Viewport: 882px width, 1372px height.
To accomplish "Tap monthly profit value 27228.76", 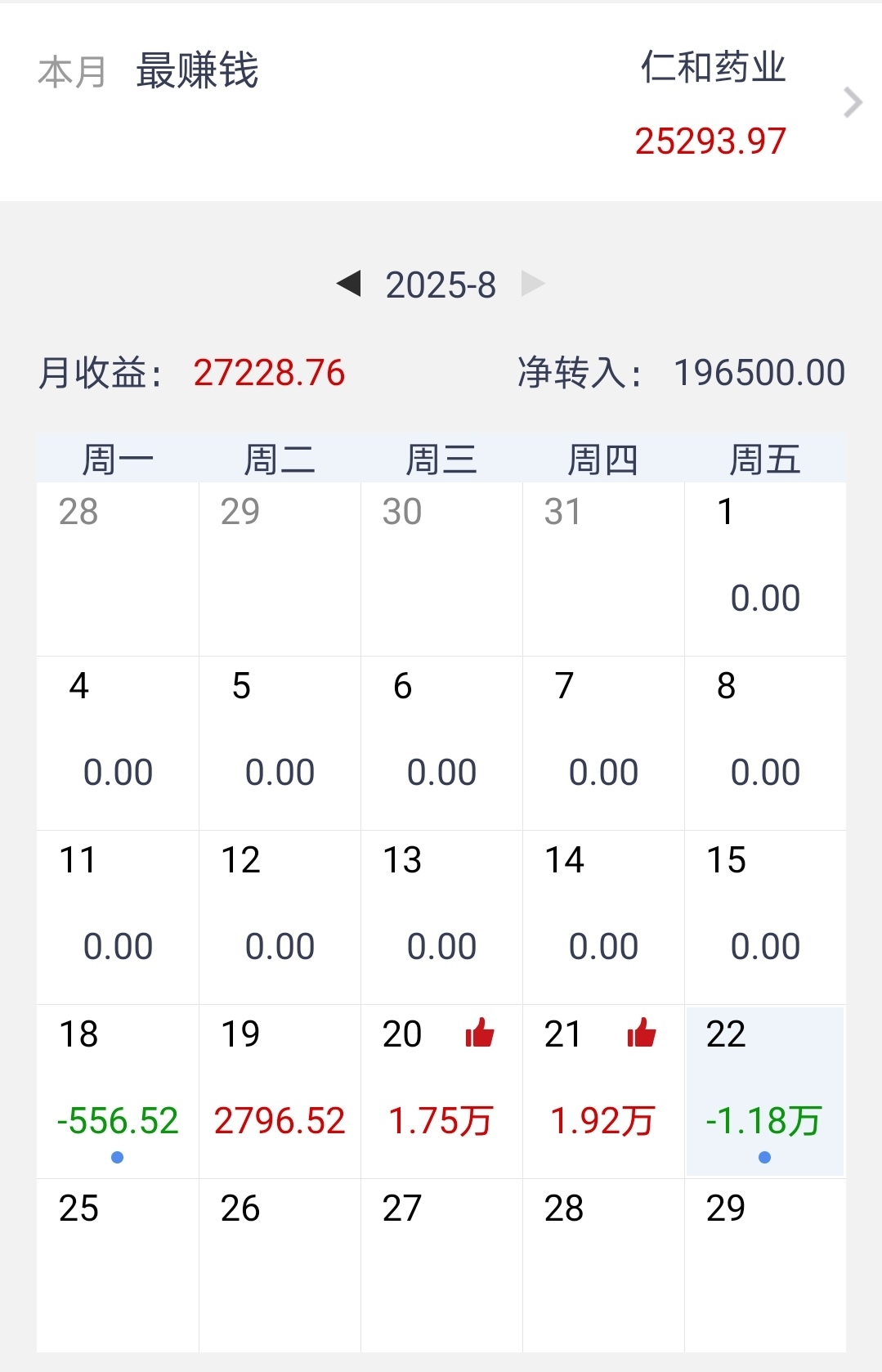I will click(x=269, y=373).
